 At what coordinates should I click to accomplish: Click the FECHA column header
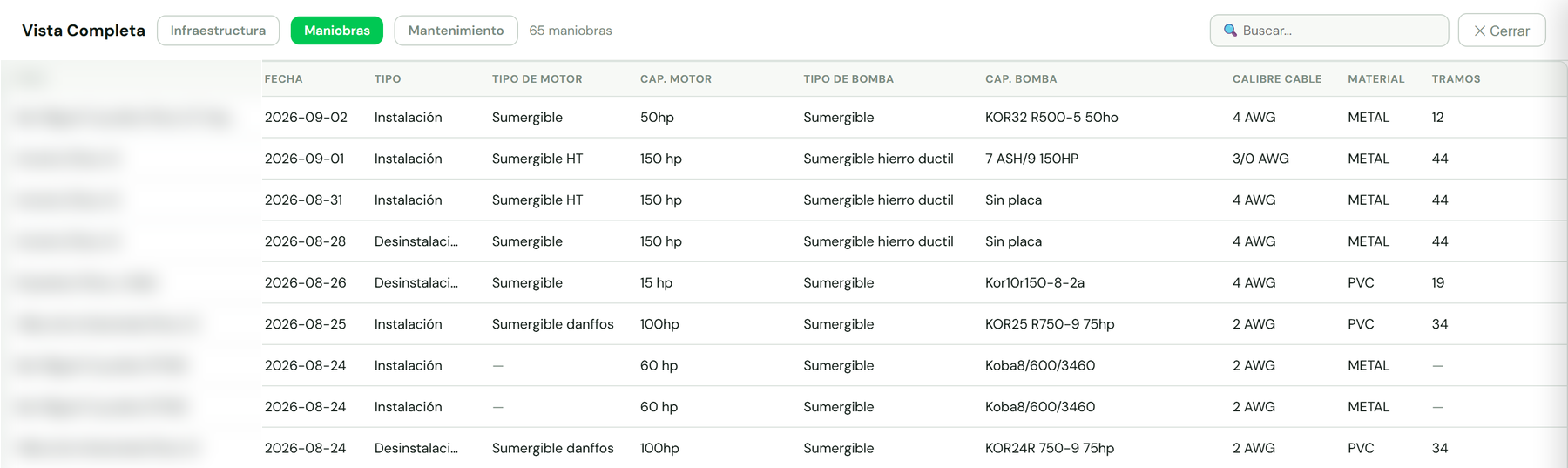click(x=284, y=79)
